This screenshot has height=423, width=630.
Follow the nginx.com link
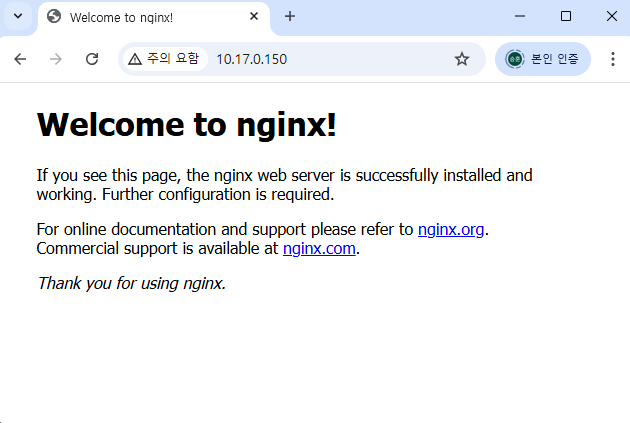(x=319, y=248)
